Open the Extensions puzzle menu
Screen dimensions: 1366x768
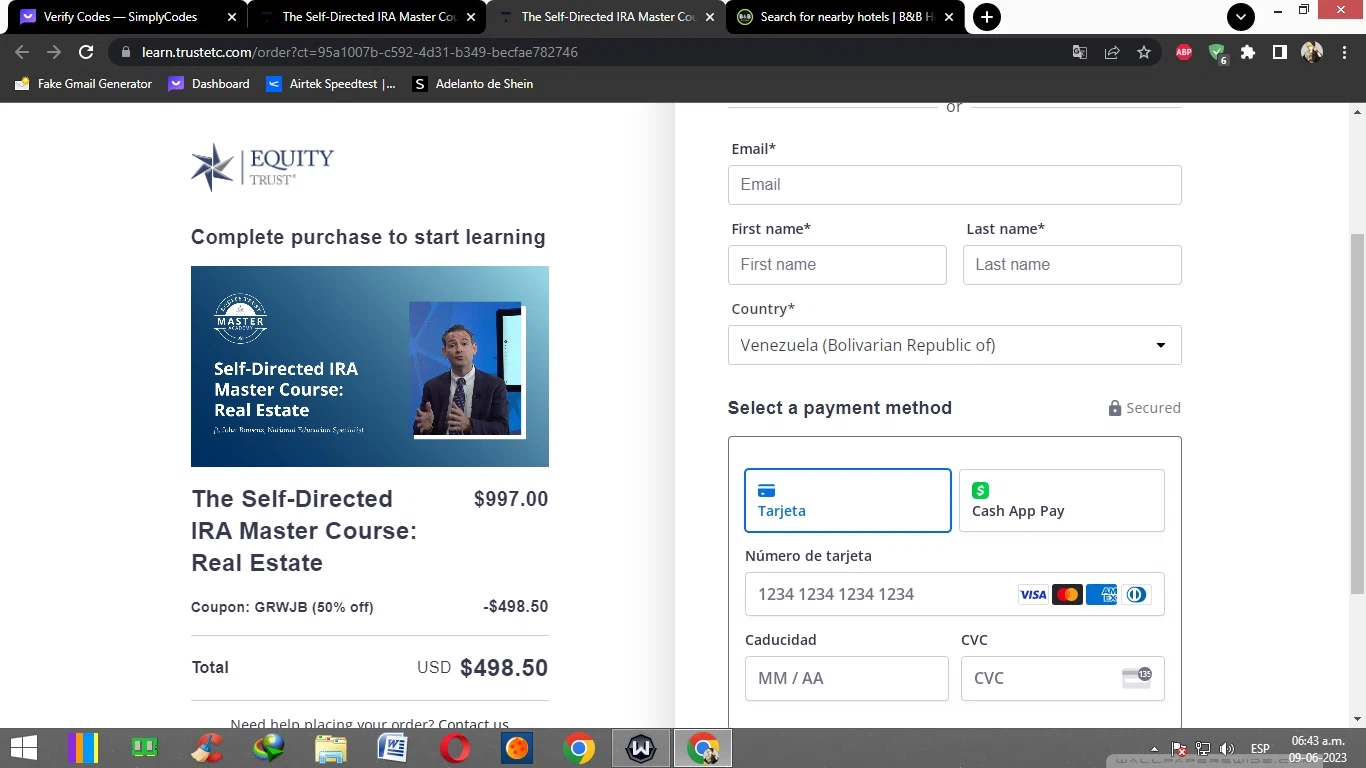point(1248,52)
